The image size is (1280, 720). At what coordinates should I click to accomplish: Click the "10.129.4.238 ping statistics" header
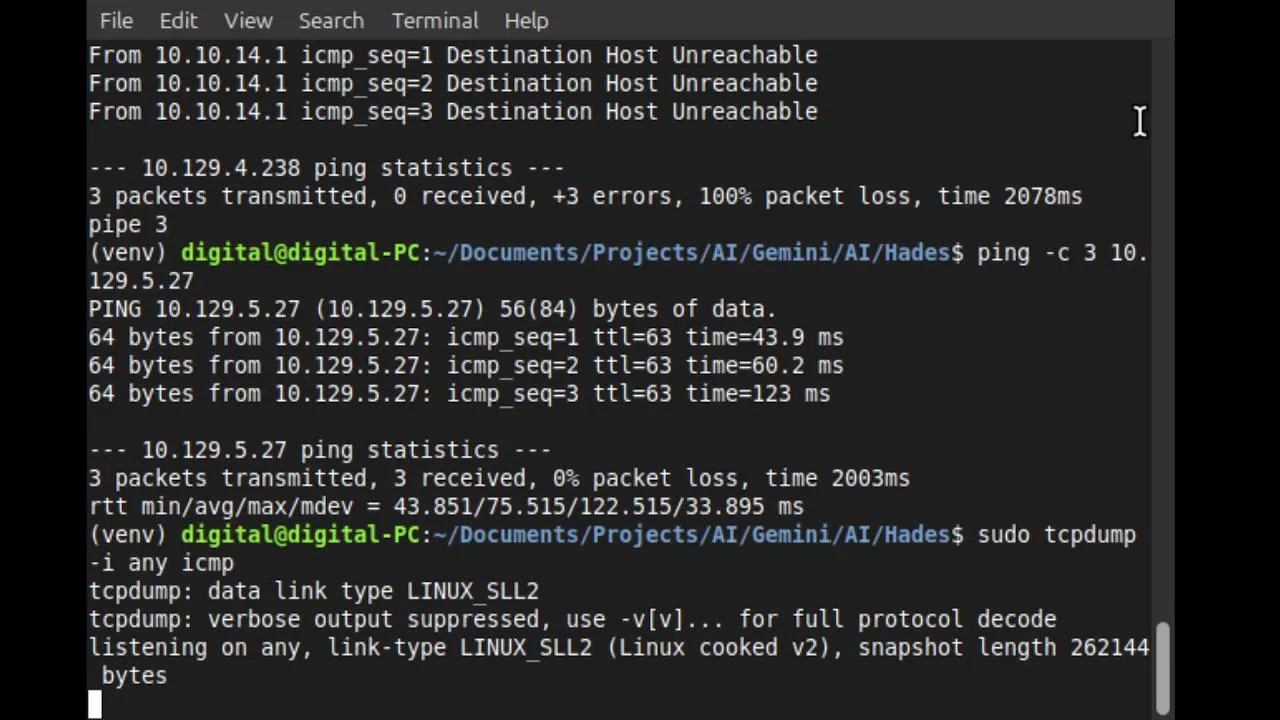click(326, 168)
